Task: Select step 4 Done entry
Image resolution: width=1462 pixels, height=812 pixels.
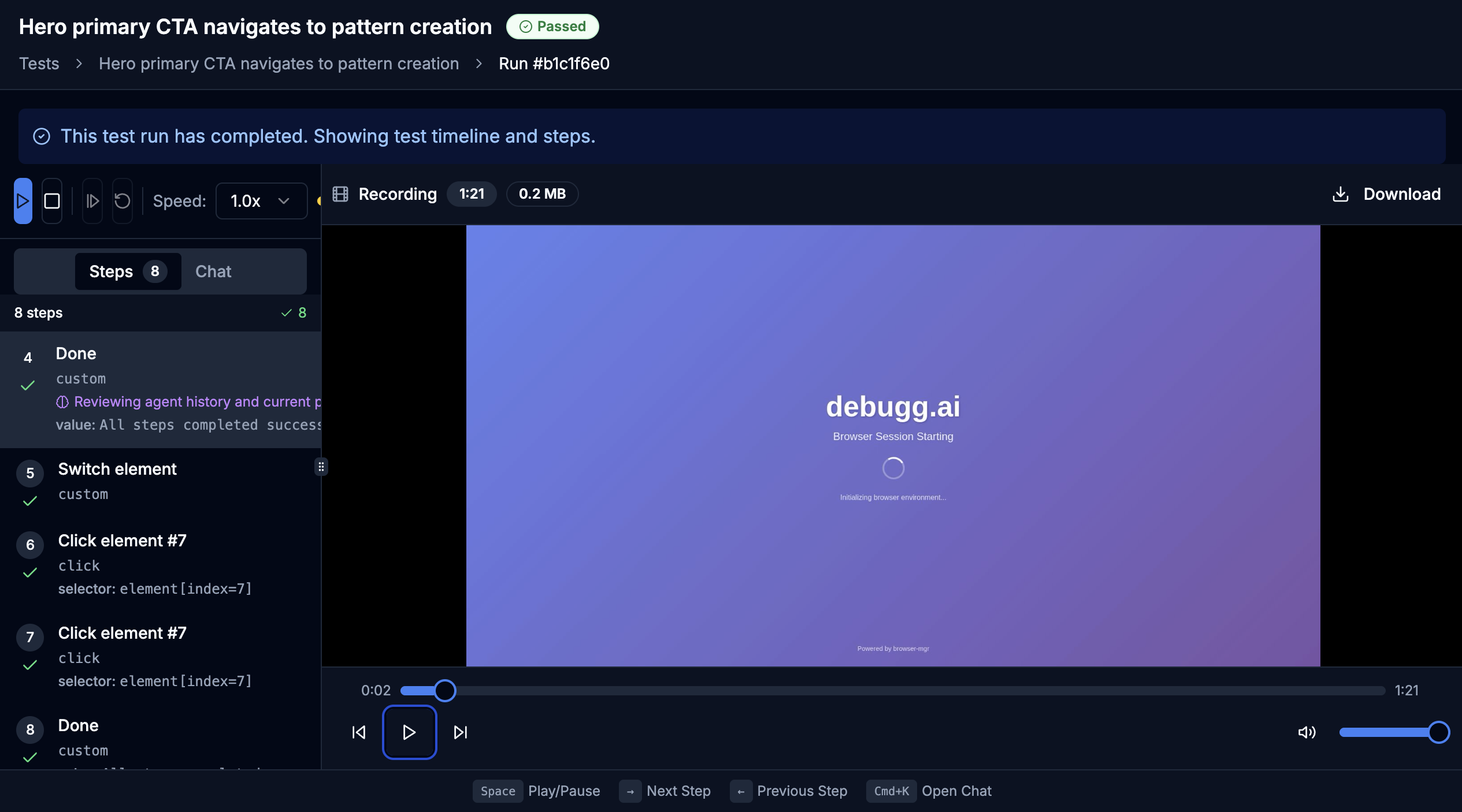Action: pos(76,353)
